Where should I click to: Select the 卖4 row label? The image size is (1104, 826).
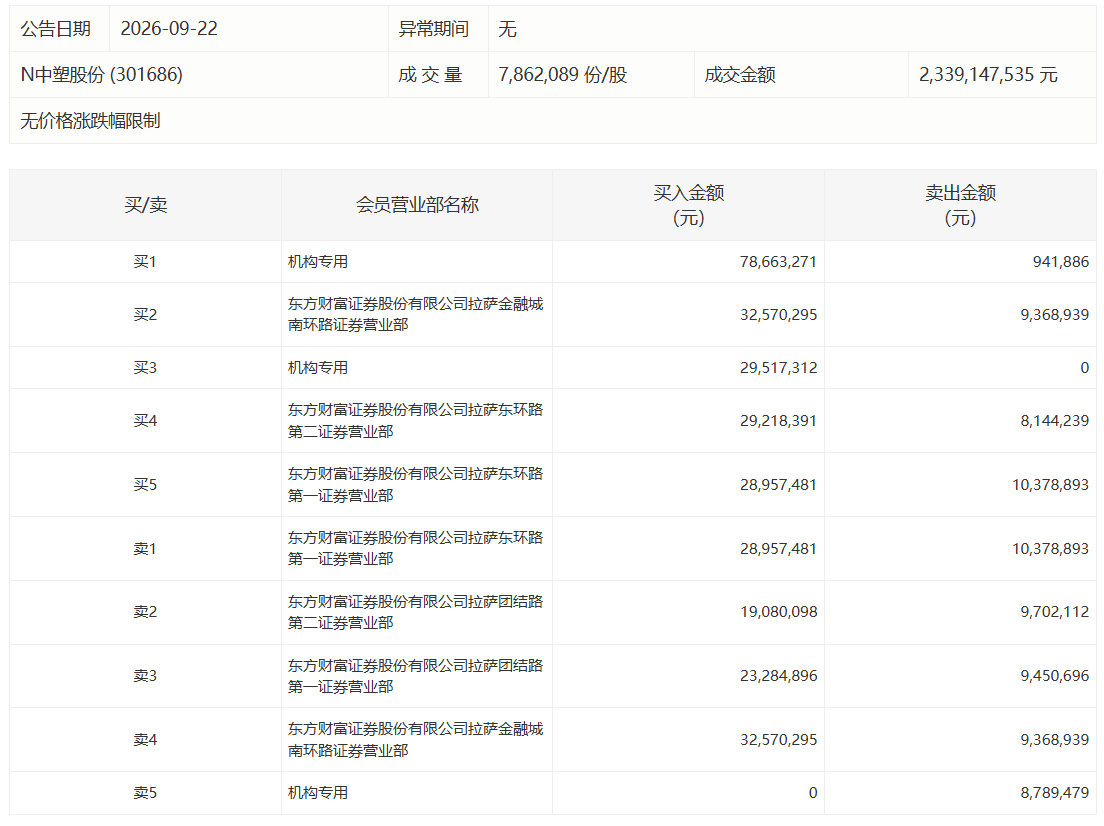tap(145, 740)
